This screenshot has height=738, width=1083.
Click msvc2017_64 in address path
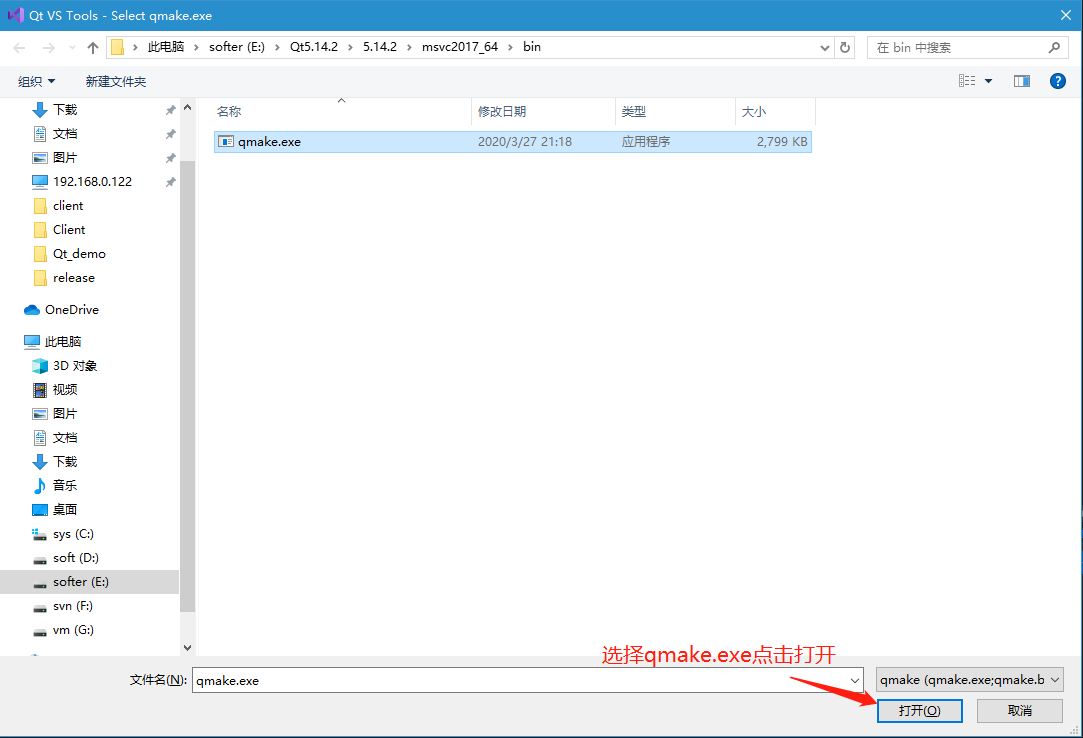coord(460,47)
